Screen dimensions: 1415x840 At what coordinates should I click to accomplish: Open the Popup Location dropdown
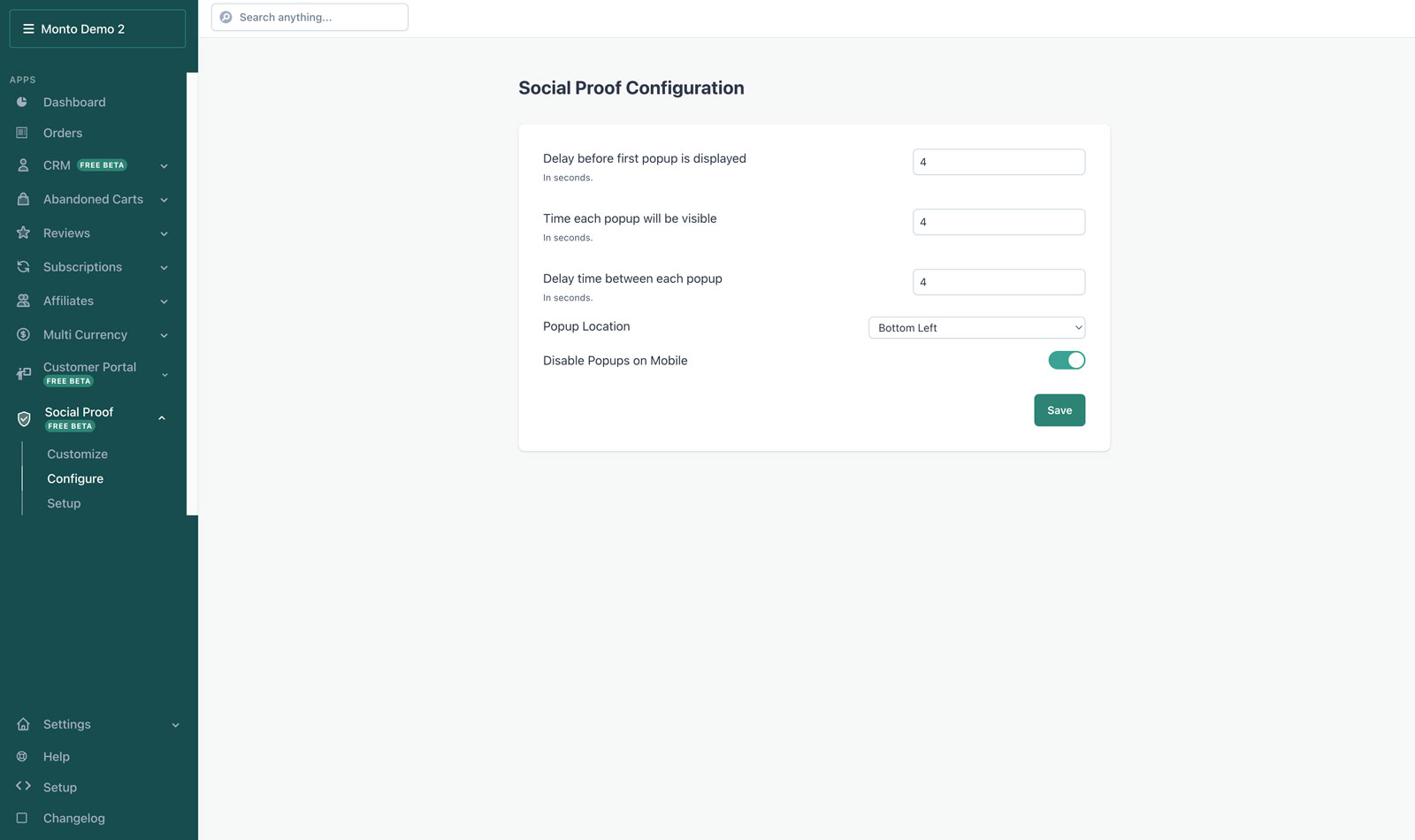pyautogui.click(x=976, y=328)
